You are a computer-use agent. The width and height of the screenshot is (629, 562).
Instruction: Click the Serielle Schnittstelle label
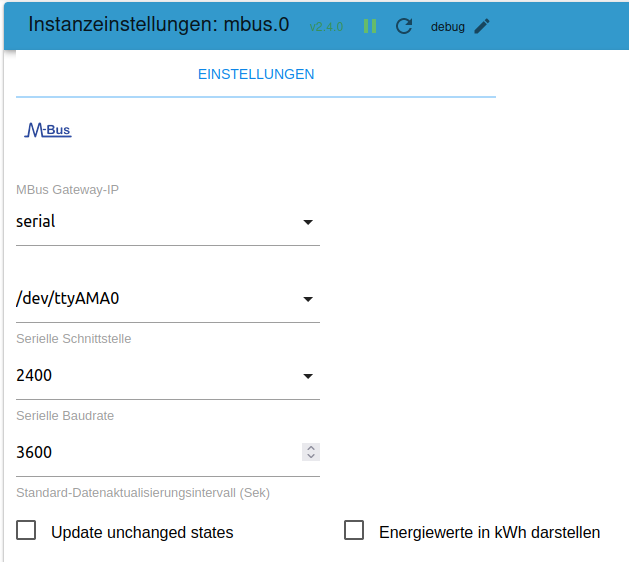click(73, 339)
